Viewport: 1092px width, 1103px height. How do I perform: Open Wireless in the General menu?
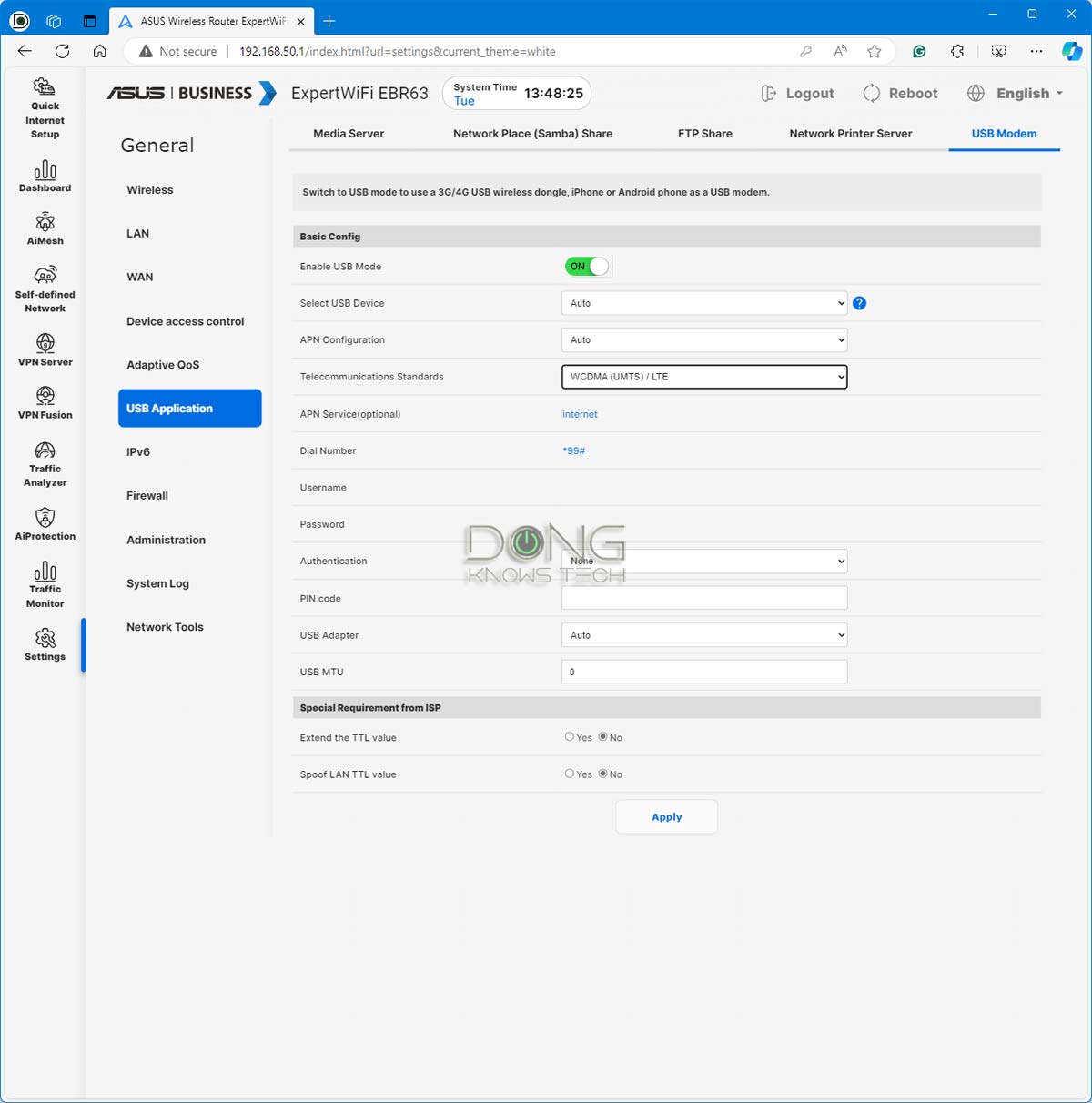coord(150,189)
